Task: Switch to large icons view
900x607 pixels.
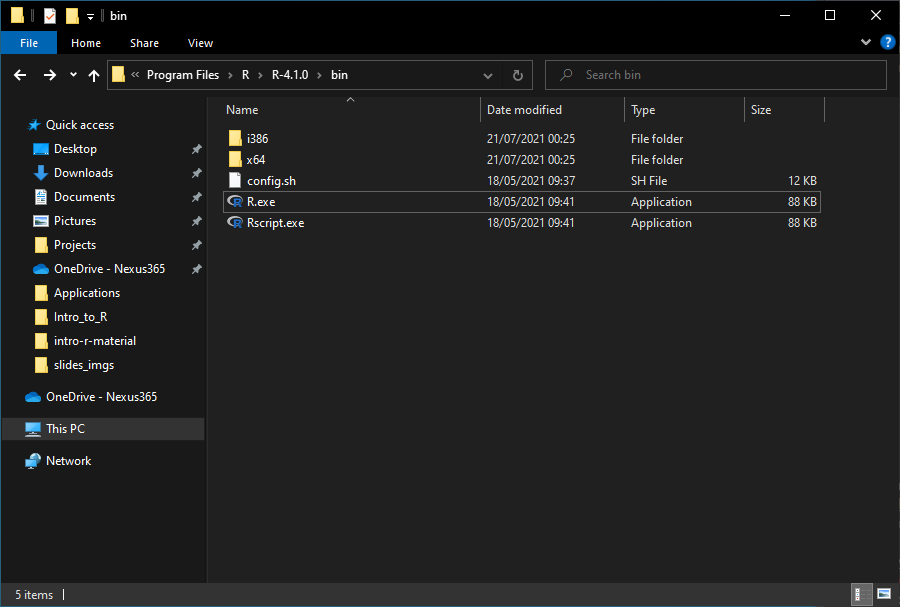Action: click(882, 595)
